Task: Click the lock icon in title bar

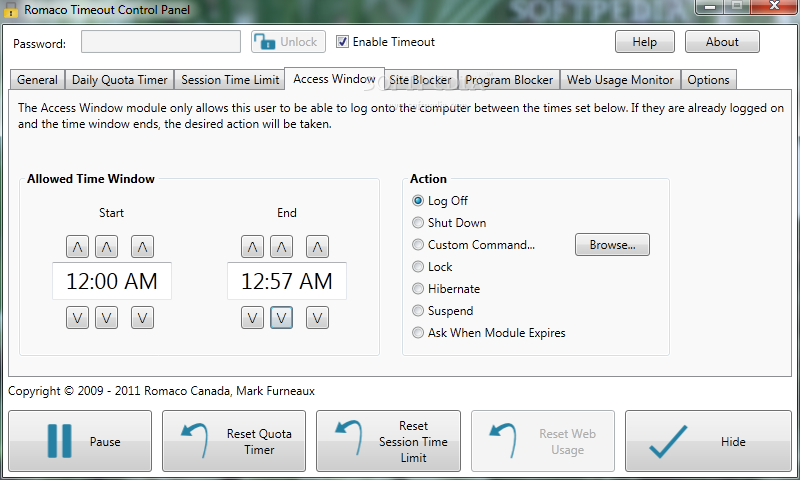Action: click(x=10, y=10)
